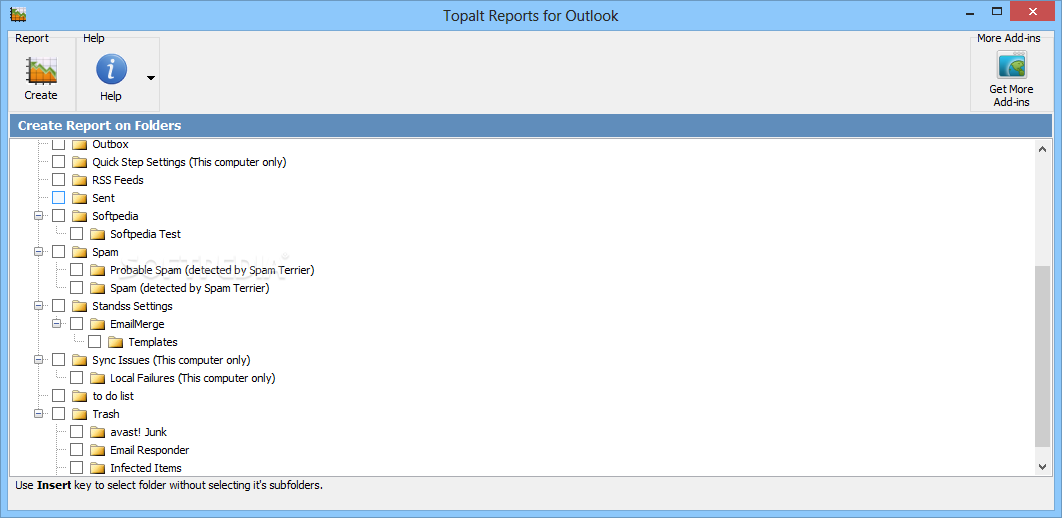The image size is (1062, 518).
Task: Click the Infected Items folder icon
Action: (x=98, y=468)
